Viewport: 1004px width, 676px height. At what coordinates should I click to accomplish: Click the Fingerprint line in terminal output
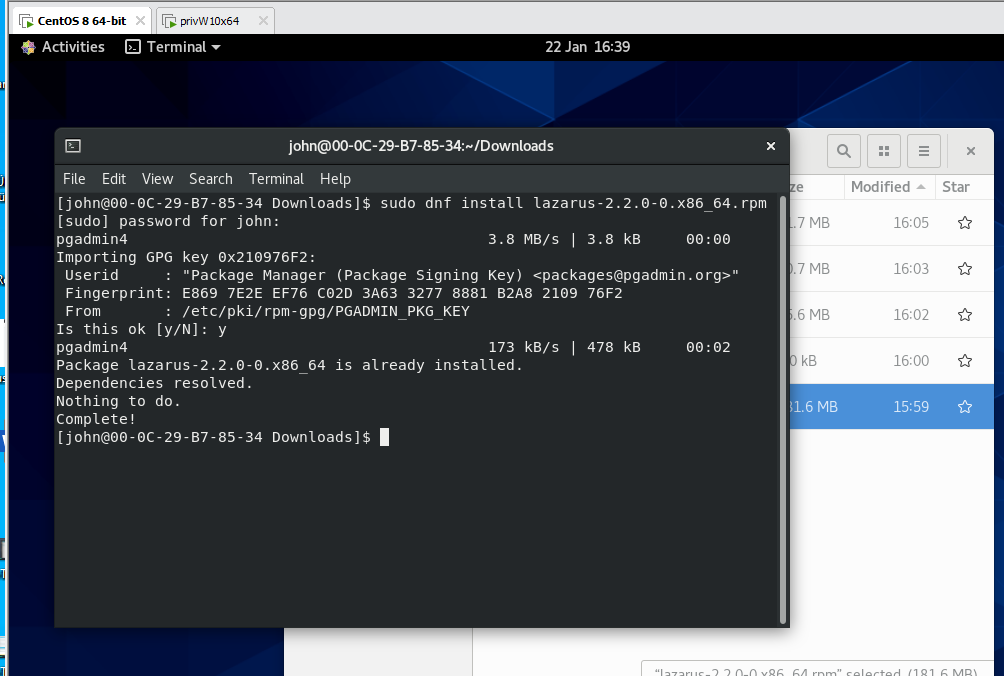tap(343, 294)
